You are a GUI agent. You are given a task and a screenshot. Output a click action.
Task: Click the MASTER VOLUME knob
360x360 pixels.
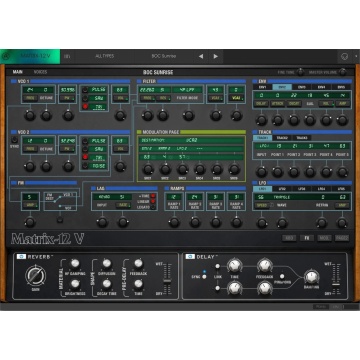pyautogui.click(x=343, y=72)
